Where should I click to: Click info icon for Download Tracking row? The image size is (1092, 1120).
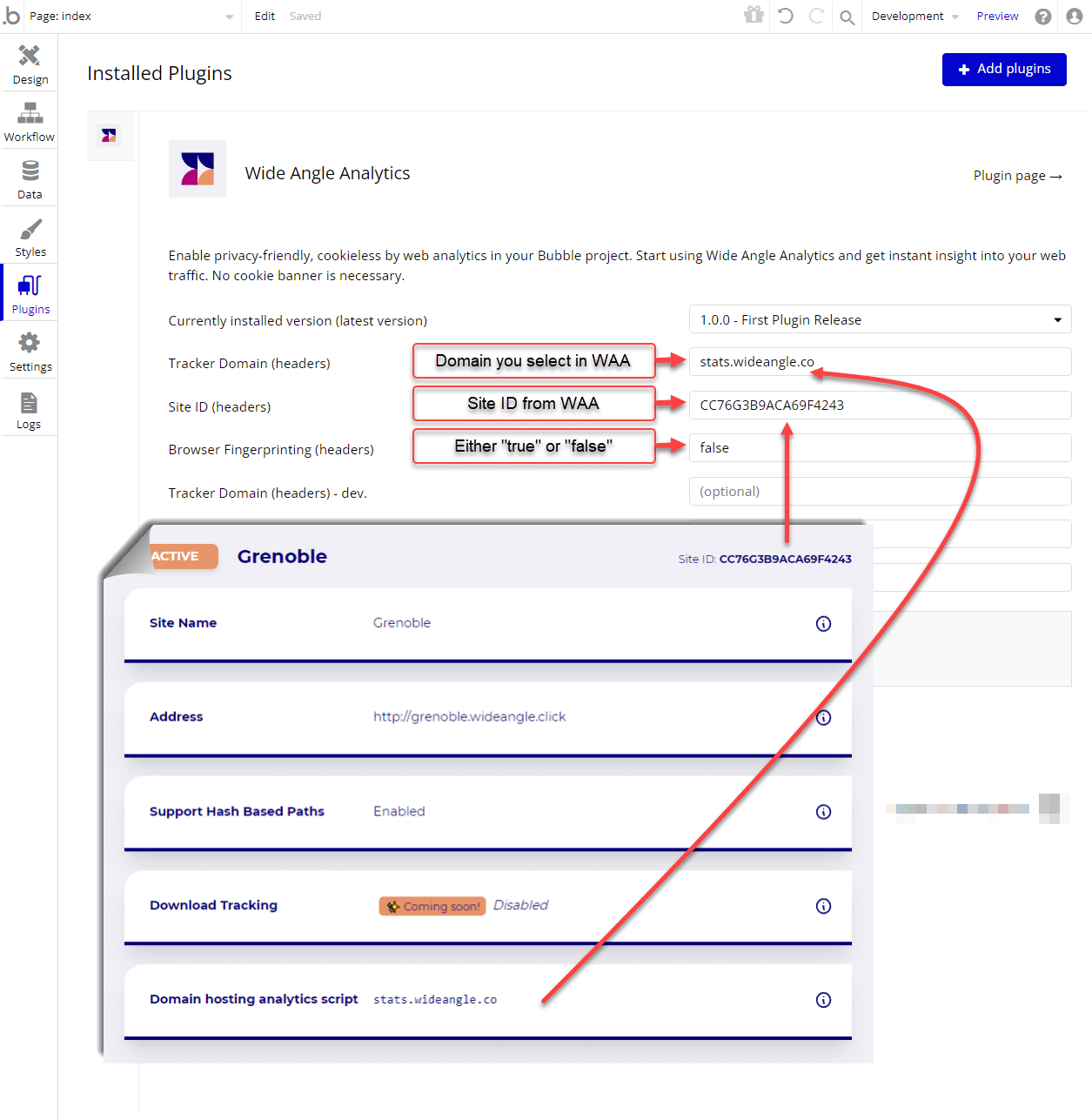pos(823,906)
